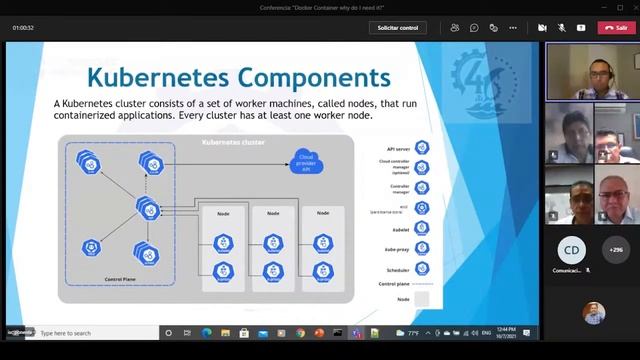Open the terminal window from the taskbar
The image size is (640, 360).
pyautogui.click(x=338, y=333)
